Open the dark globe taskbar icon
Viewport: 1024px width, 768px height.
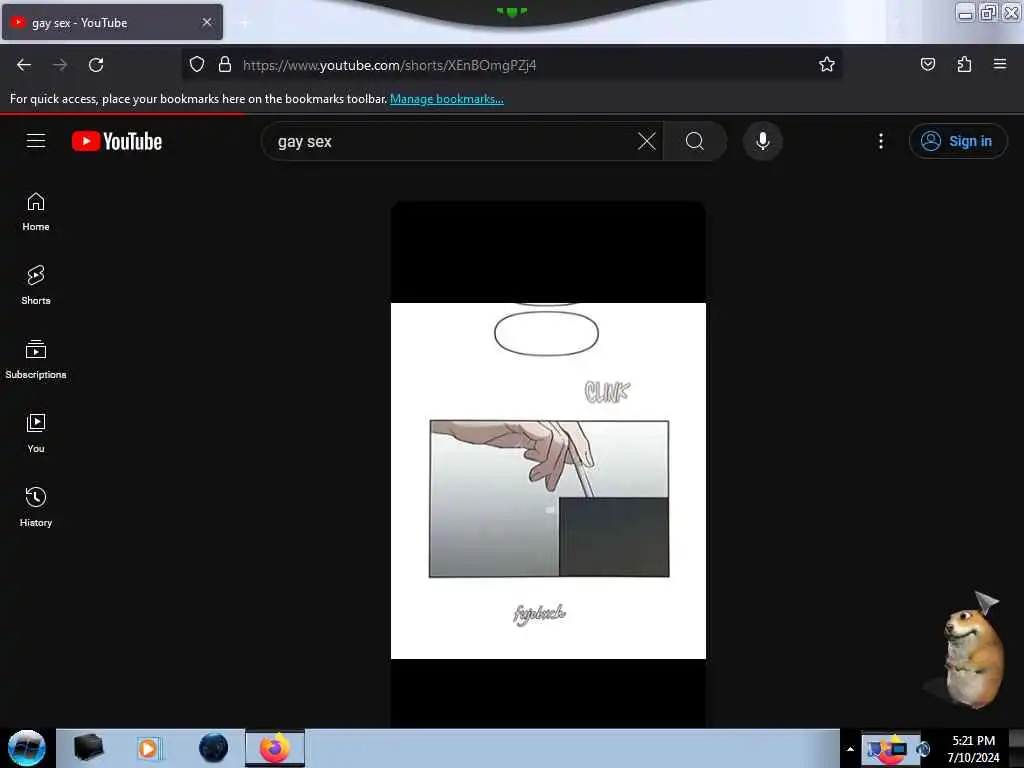[214, 748]
